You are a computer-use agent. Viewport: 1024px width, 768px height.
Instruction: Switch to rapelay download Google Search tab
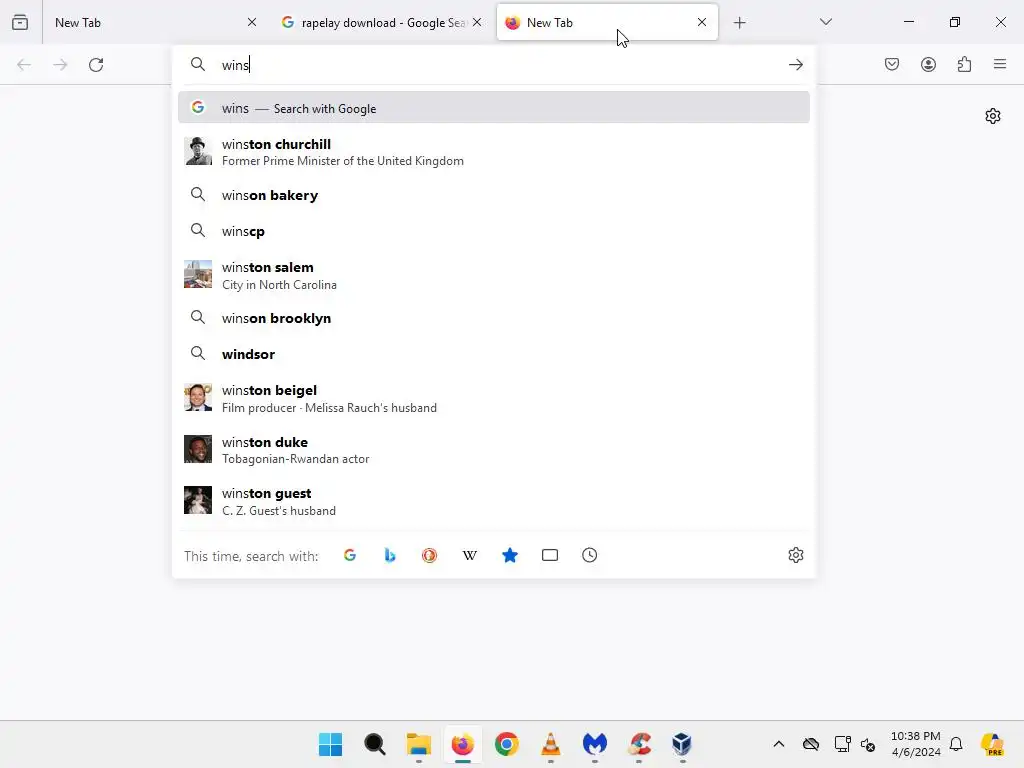(383, 23)
